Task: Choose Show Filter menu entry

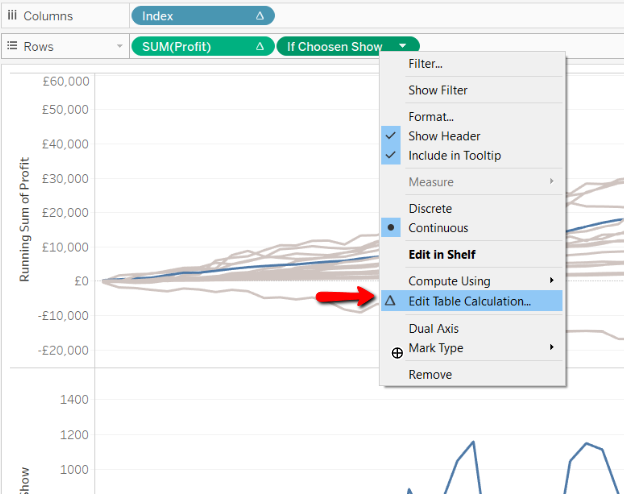Action: 438,90
